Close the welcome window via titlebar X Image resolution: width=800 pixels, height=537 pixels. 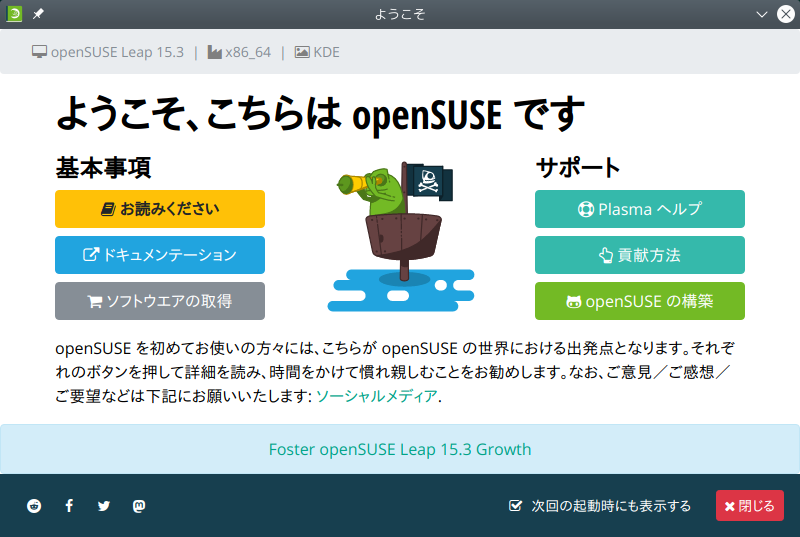pos(786,14)
